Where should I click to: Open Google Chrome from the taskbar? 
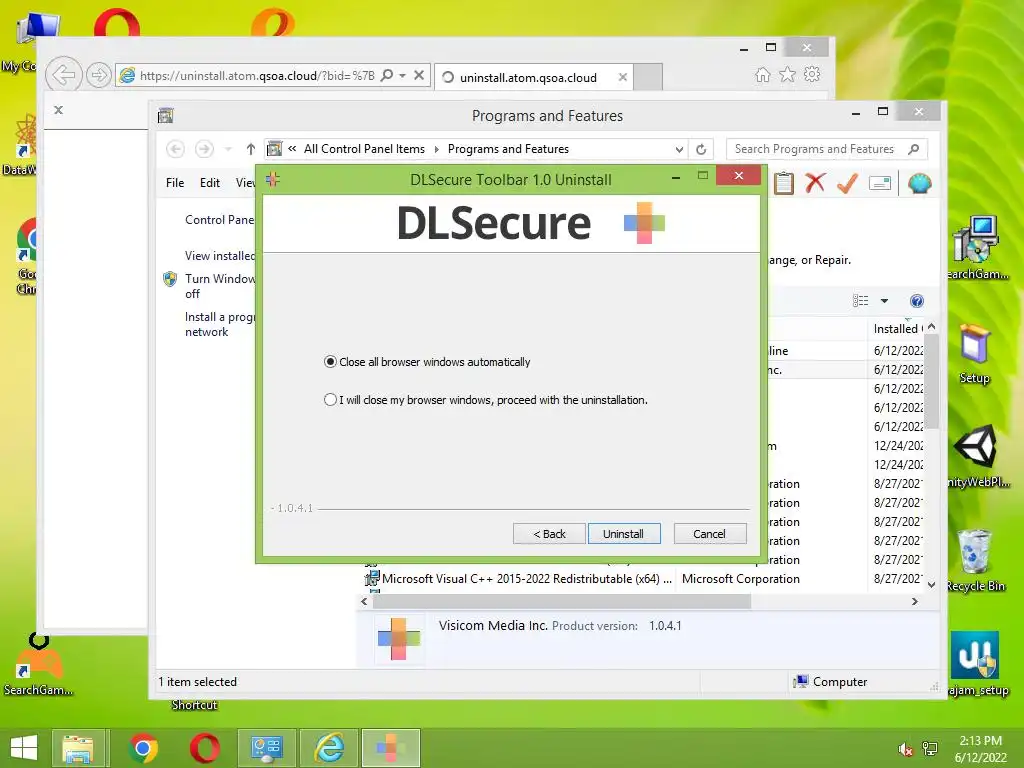143,748
